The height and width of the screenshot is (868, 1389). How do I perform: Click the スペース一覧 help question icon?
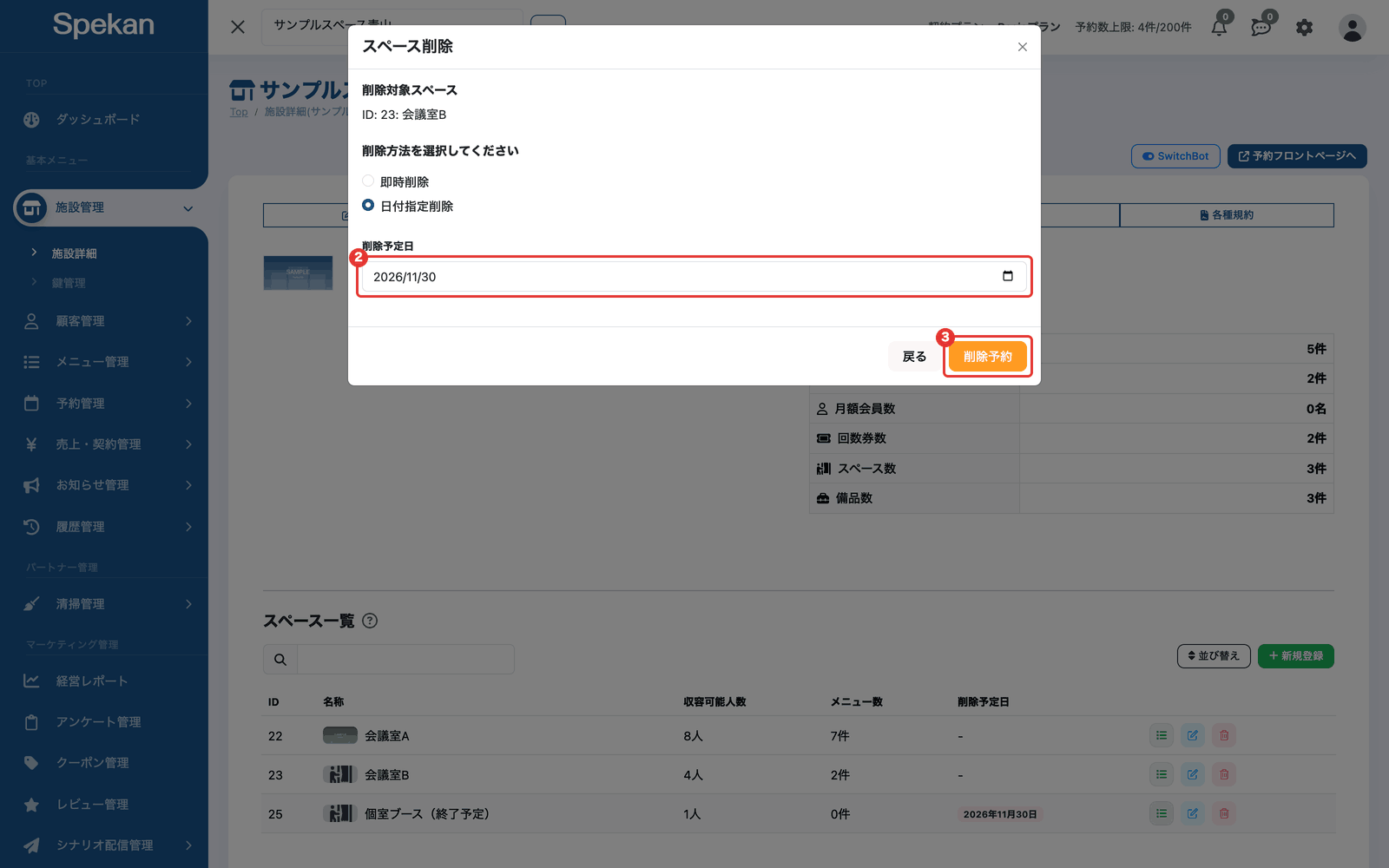click(x=370, y=621)
